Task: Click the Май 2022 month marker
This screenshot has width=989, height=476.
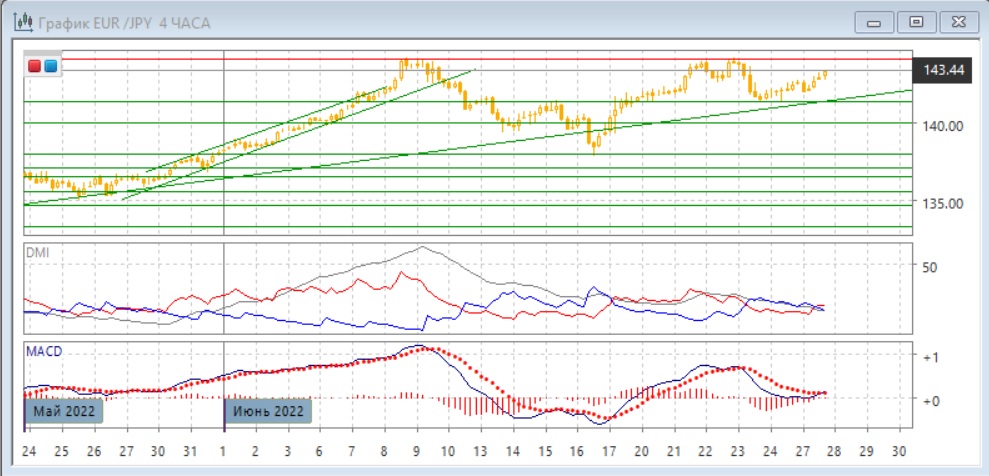Action: (x=65, y=411)
